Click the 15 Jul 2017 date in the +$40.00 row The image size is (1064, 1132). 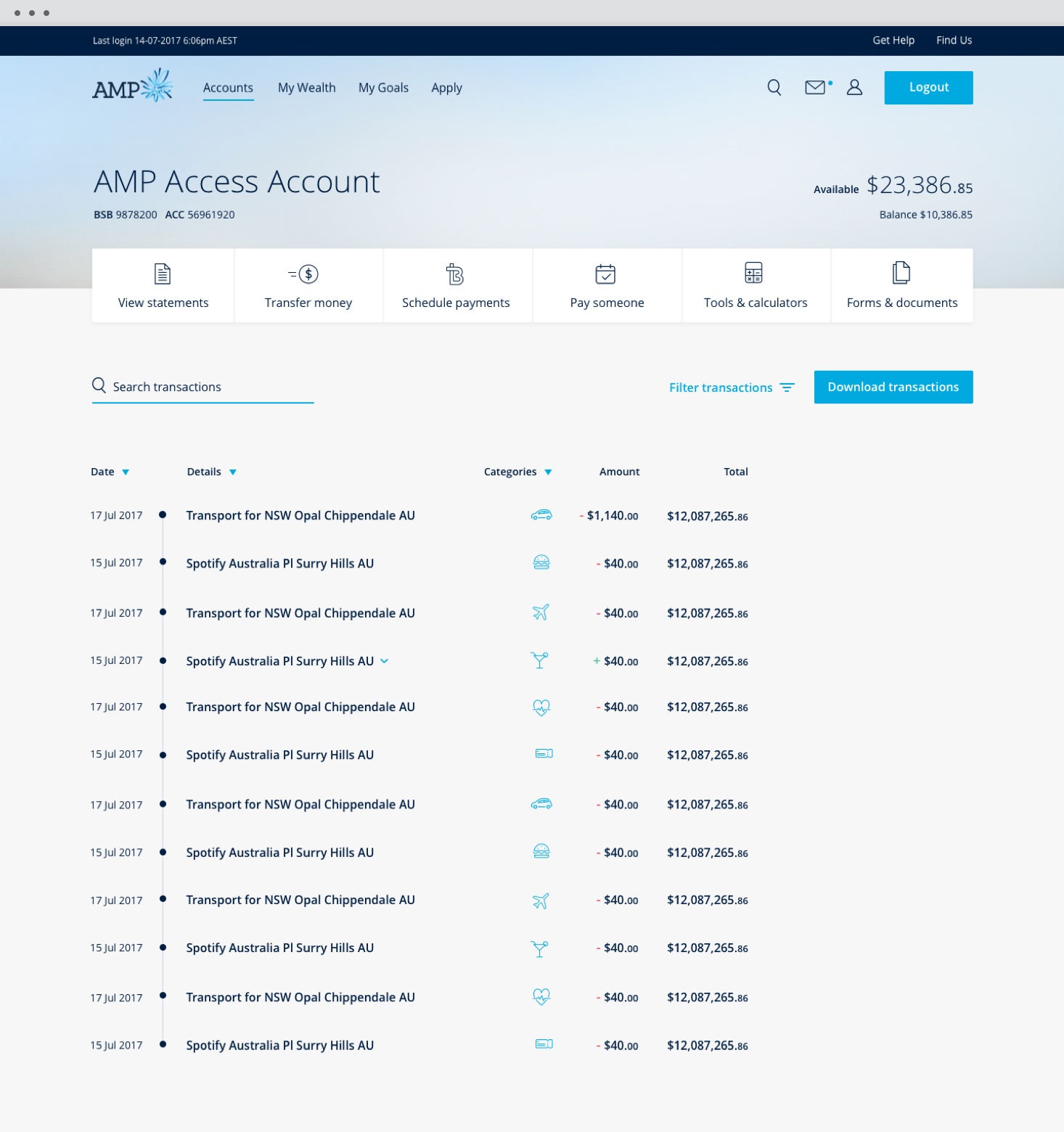click(x=116, y=660)
